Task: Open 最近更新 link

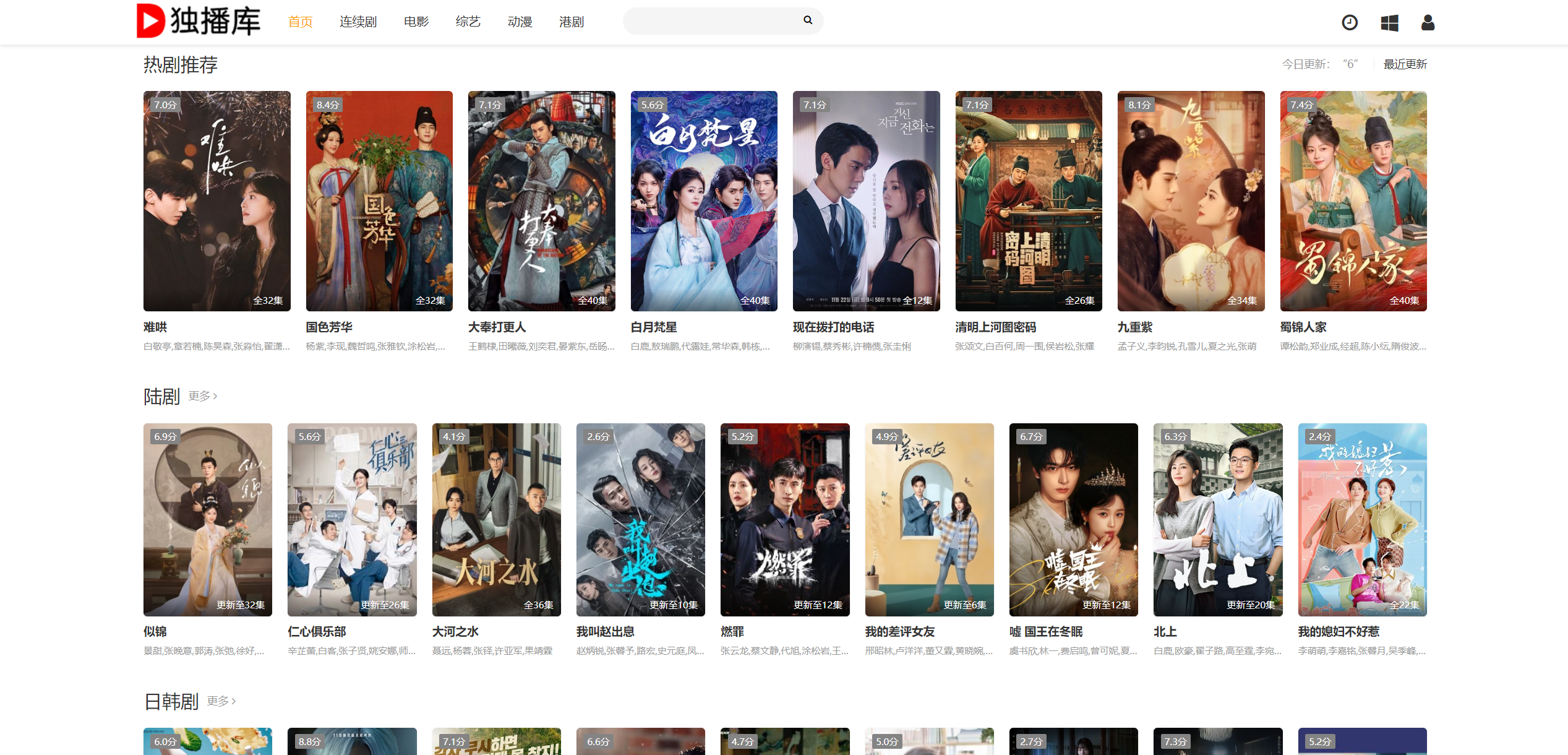Action: (1405, 64)
